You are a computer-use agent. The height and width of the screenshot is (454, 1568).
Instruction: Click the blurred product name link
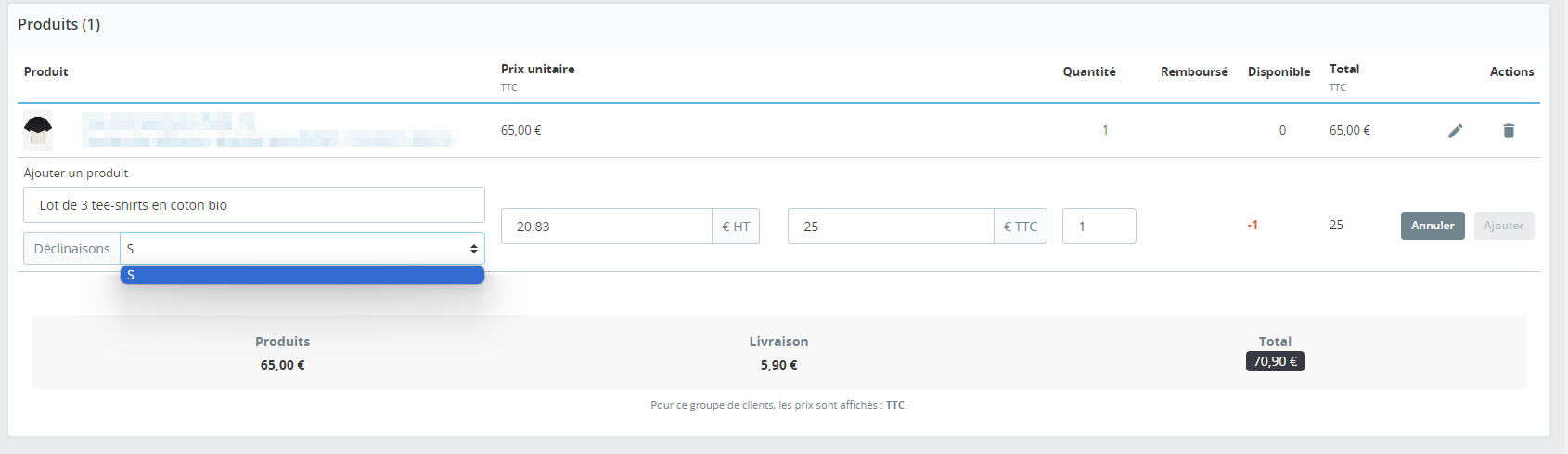269,130
